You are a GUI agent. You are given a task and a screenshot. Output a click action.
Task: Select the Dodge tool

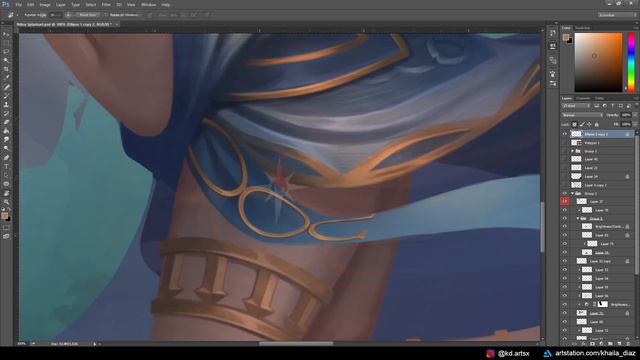pos(6,149)
